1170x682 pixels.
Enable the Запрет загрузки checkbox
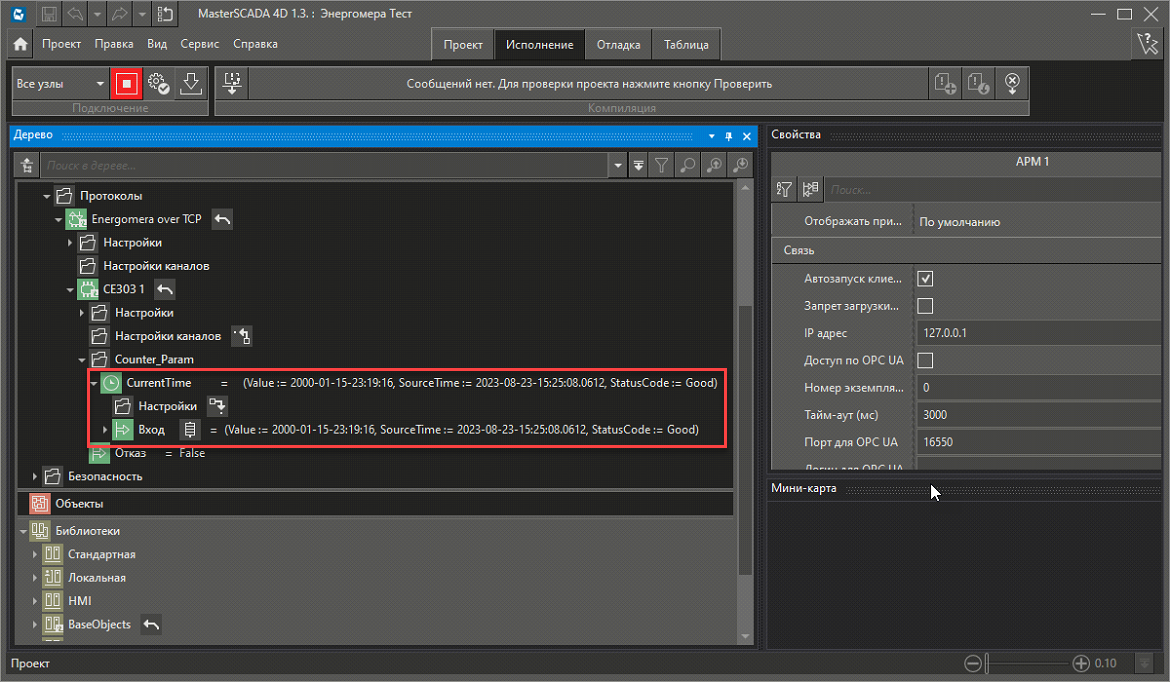[x=925, y=306]
